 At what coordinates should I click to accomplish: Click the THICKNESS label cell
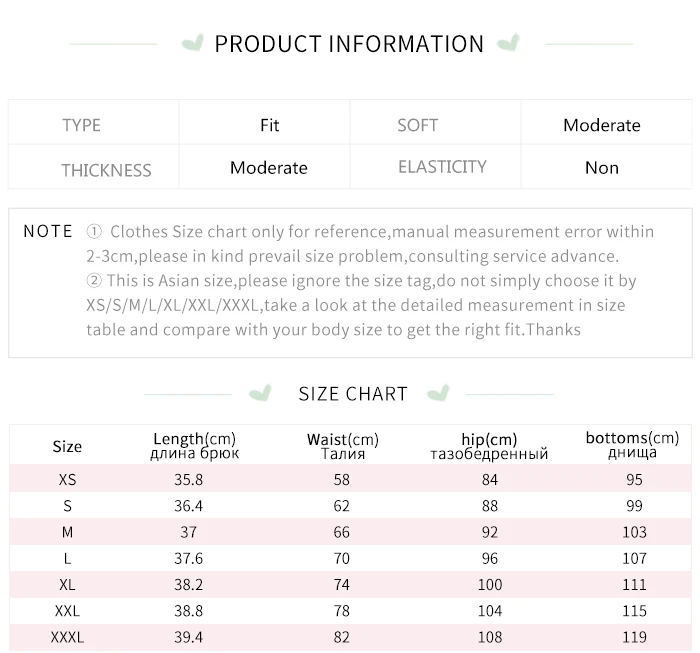tap(106, 169)
